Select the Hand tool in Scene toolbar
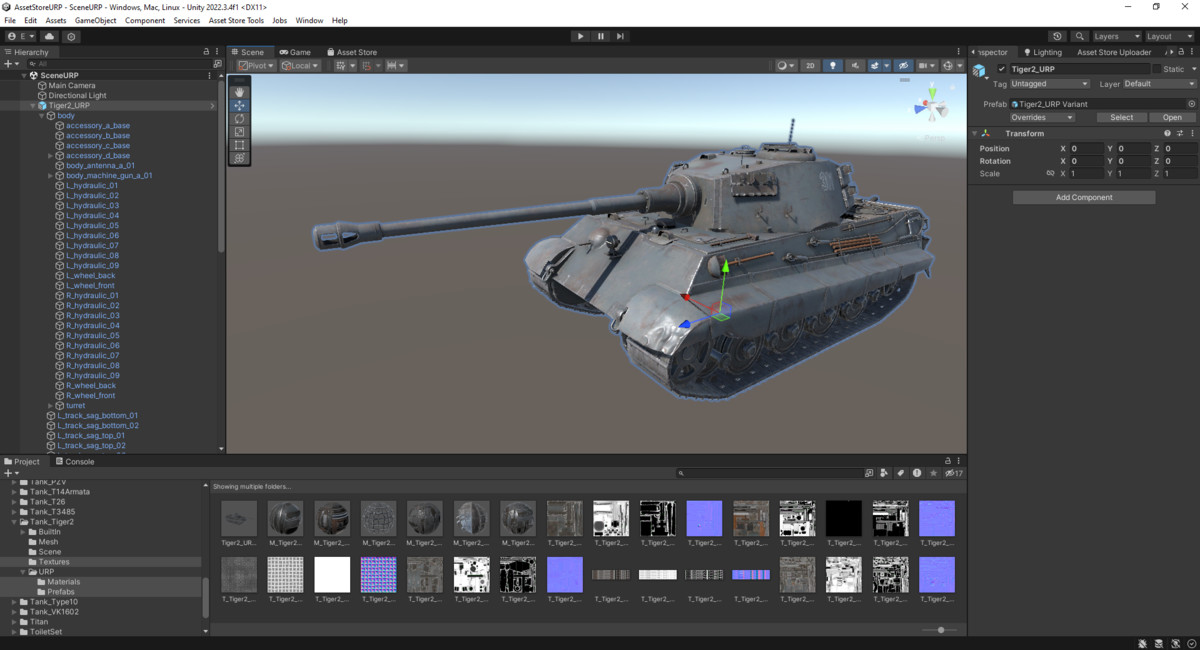Image resolution: width=1200 pixels, height=650 pixels. tap(237, 91)
